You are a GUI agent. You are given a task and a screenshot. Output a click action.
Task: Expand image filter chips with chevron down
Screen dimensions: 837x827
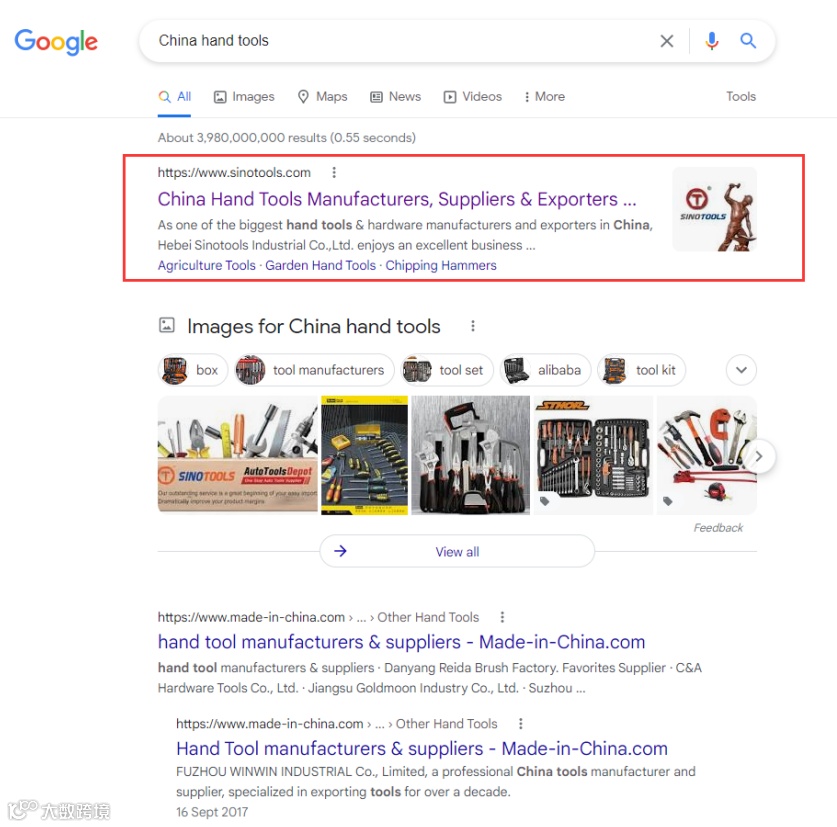pos(741,369)
